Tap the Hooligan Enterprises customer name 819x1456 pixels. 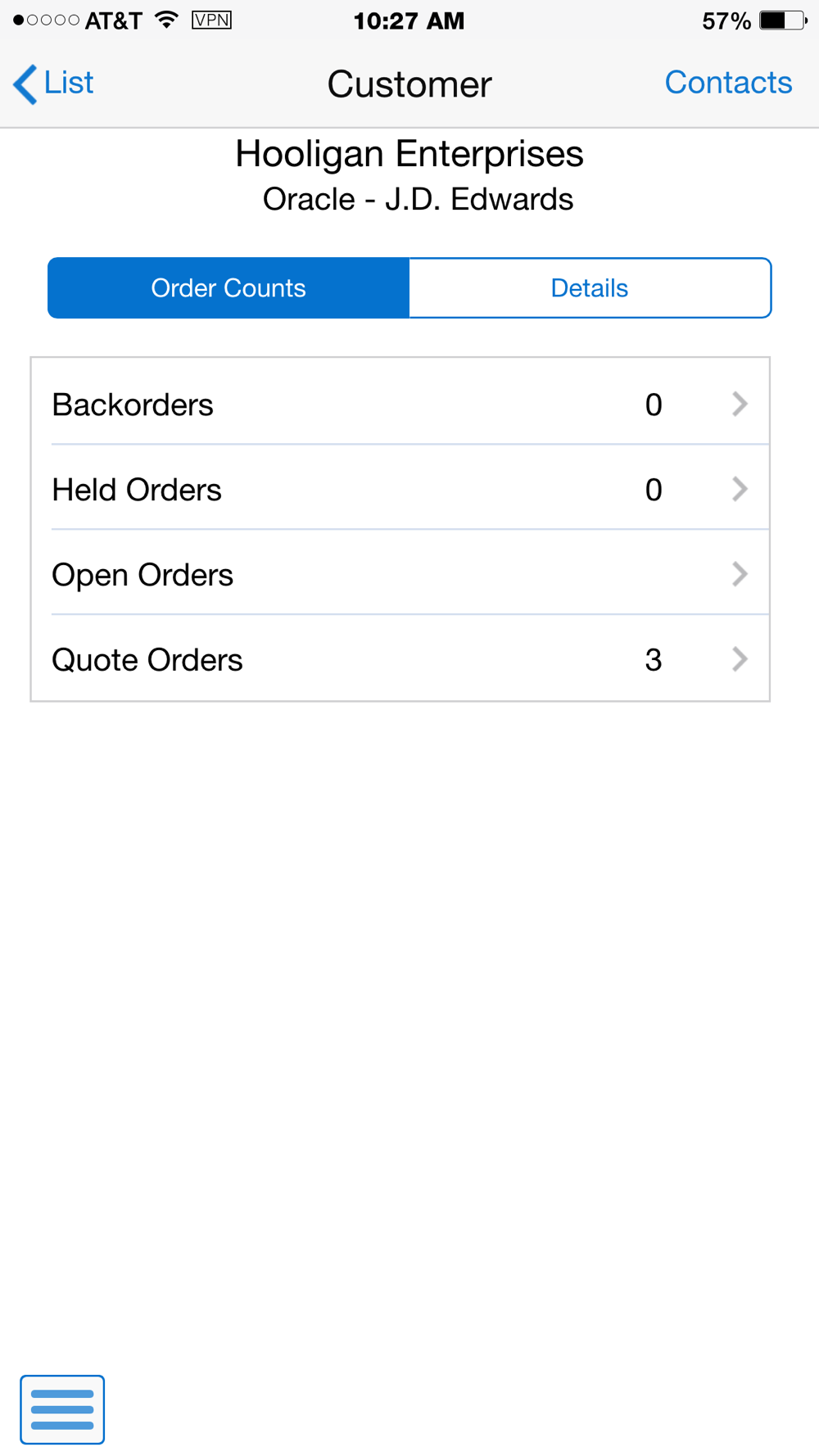tap(409, 154)
